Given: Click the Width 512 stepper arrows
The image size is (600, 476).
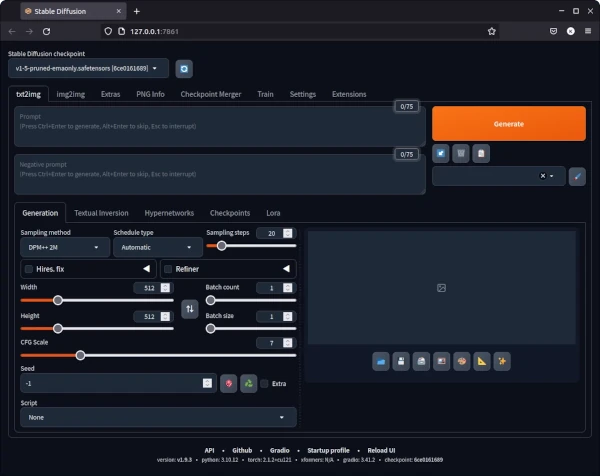Looking at the screenshot, I should point(165,288).
